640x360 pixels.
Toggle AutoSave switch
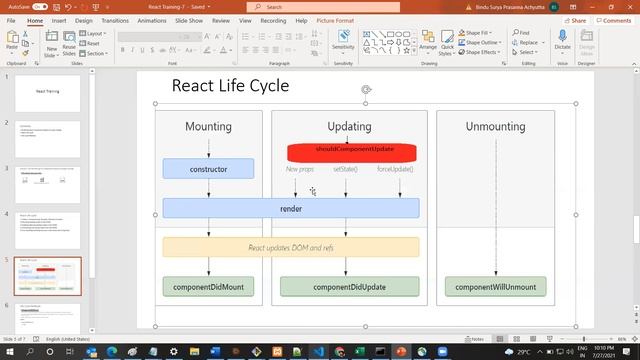[x=40, y=7]
